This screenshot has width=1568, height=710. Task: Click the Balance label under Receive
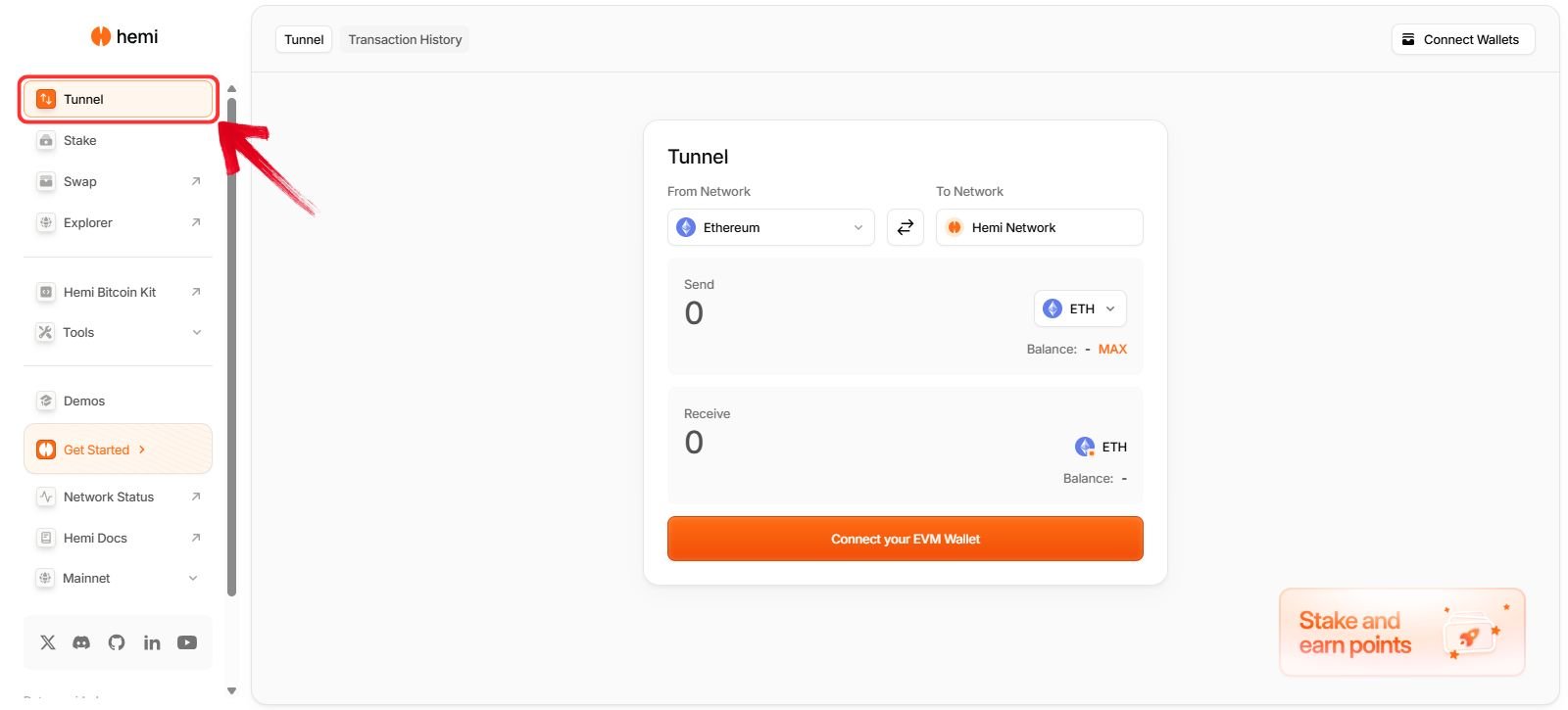point(1088,478)
